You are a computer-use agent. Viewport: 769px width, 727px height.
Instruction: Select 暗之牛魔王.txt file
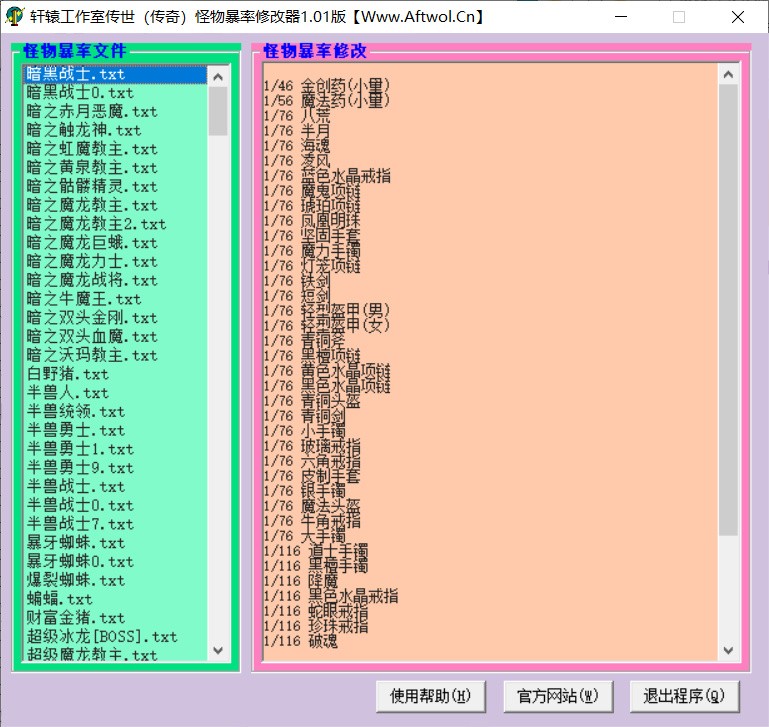point(115,299)
